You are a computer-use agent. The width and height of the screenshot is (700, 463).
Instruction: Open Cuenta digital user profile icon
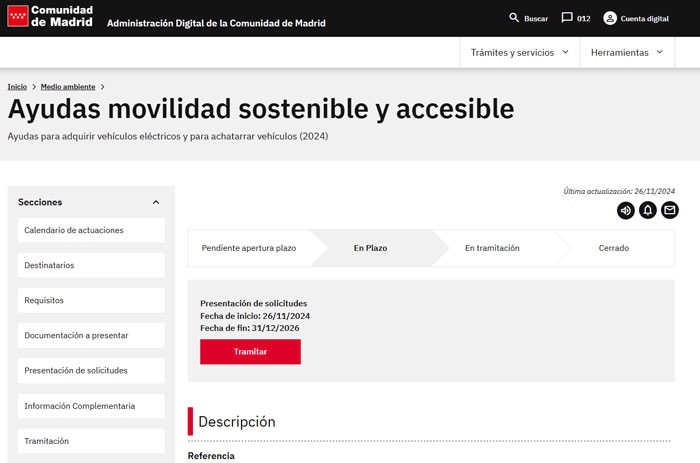click(610, 18)
